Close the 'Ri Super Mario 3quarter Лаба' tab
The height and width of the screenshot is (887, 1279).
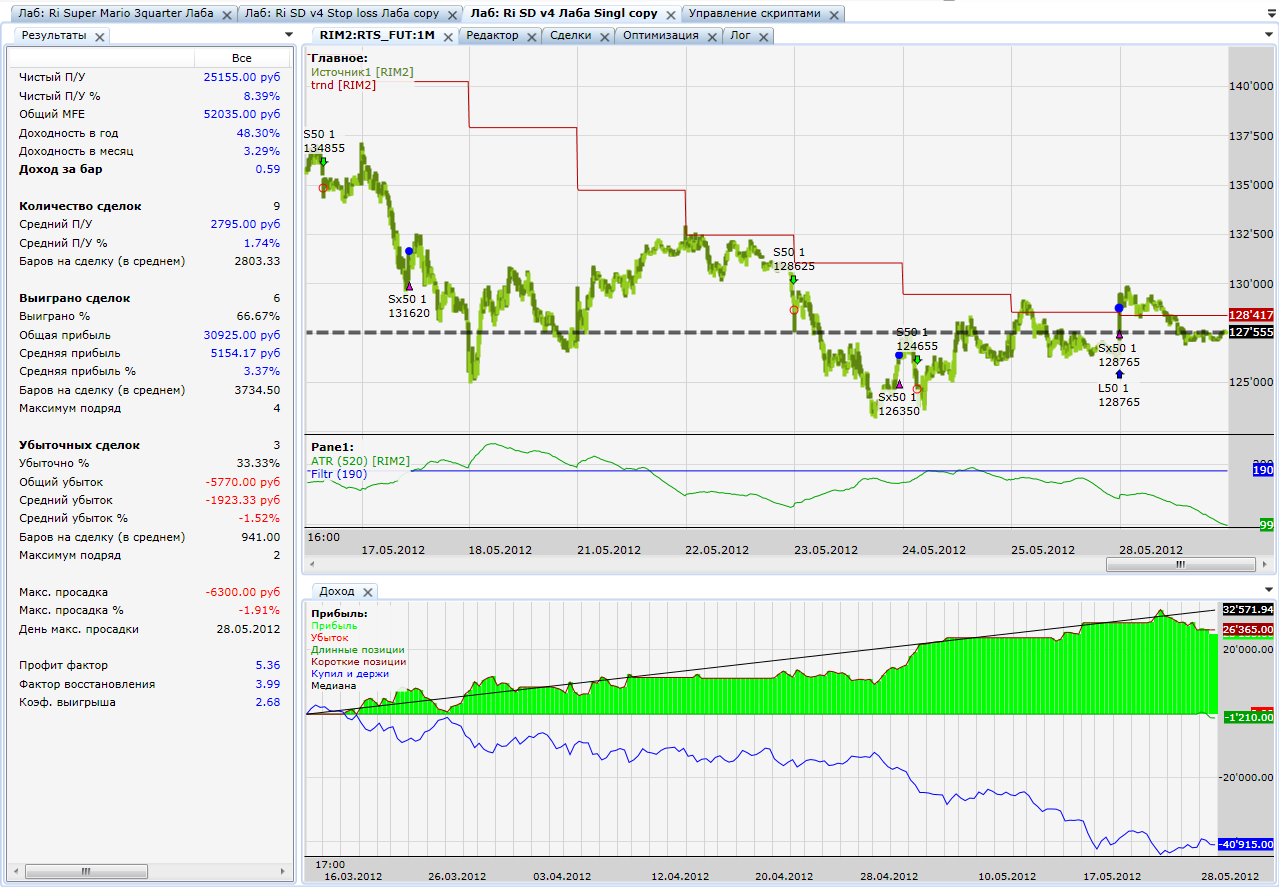(227, 15)
